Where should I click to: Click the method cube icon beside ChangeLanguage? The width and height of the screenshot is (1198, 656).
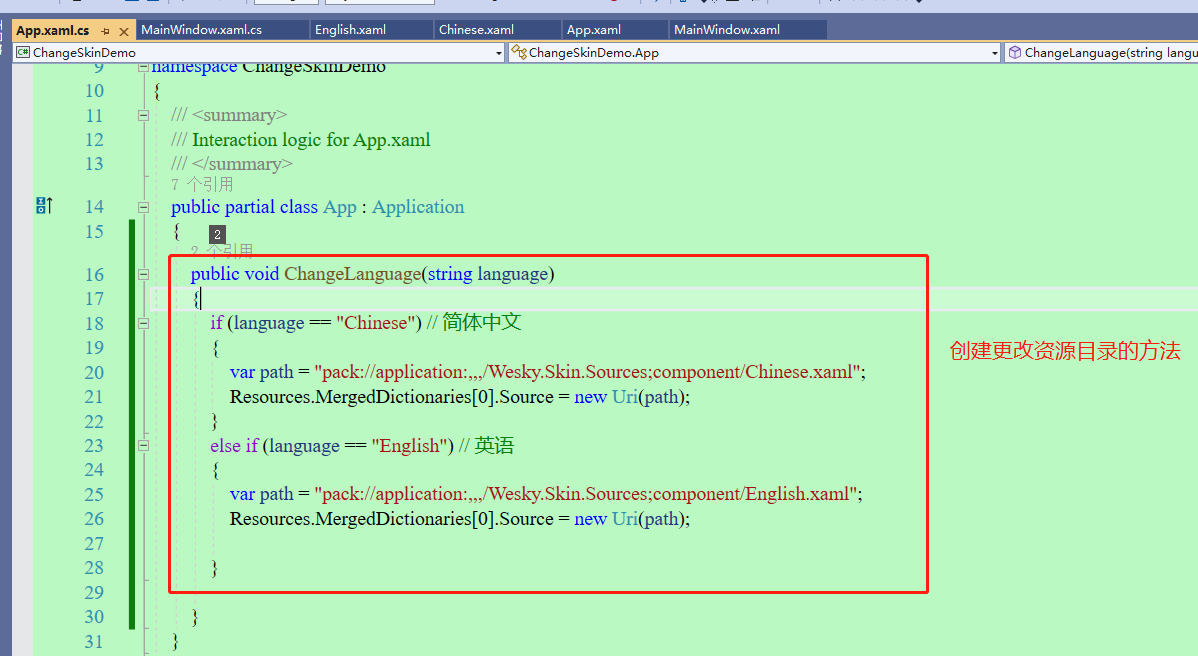click(x=1014, y=53)
